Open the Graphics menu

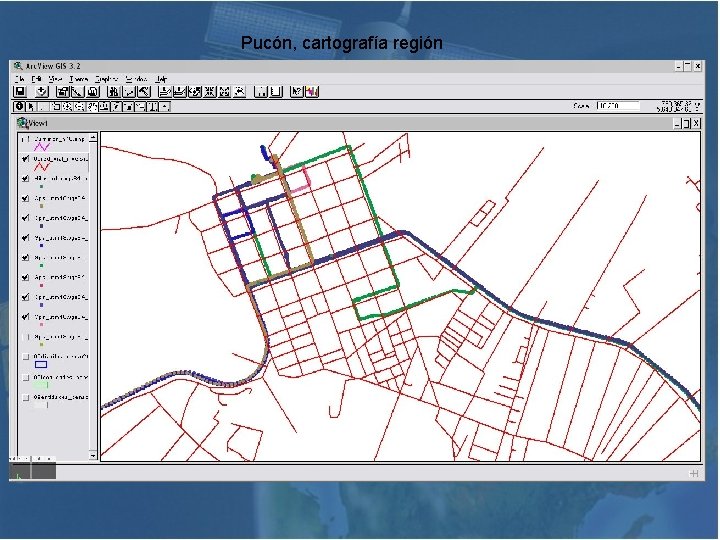(x=107, y=79)
